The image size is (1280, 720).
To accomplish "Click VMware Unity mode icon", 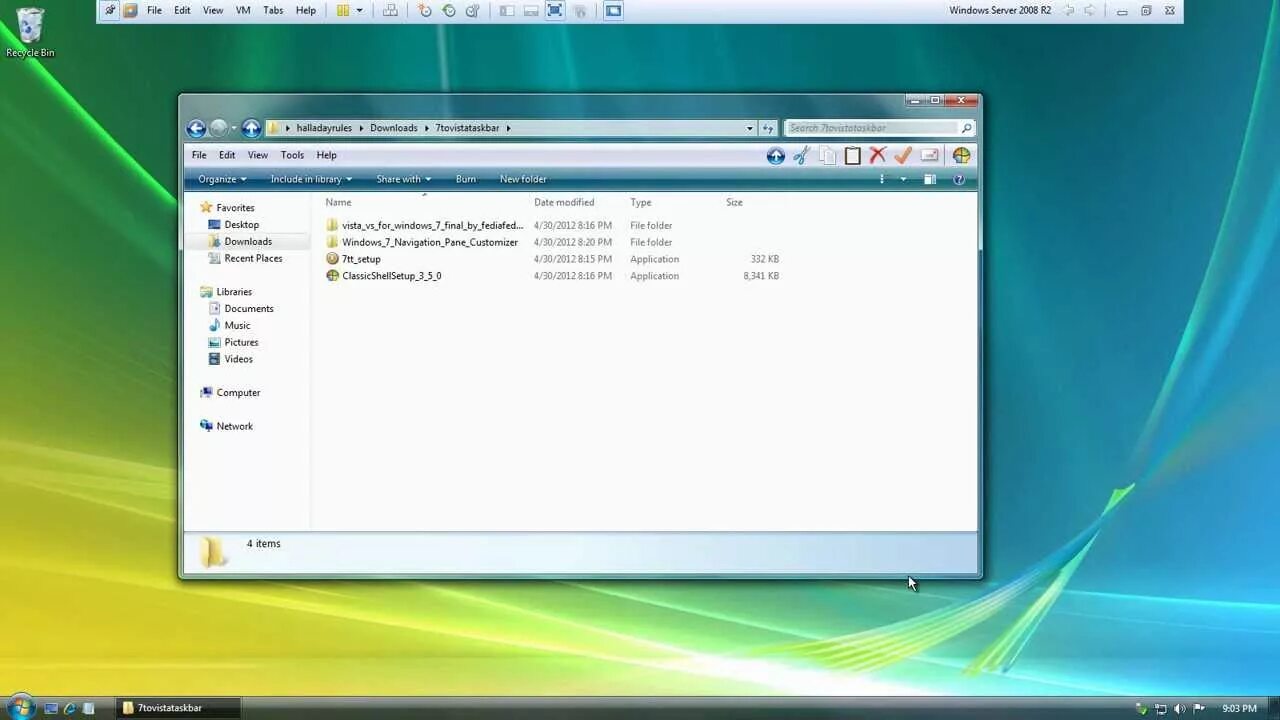I will point(579,10).
